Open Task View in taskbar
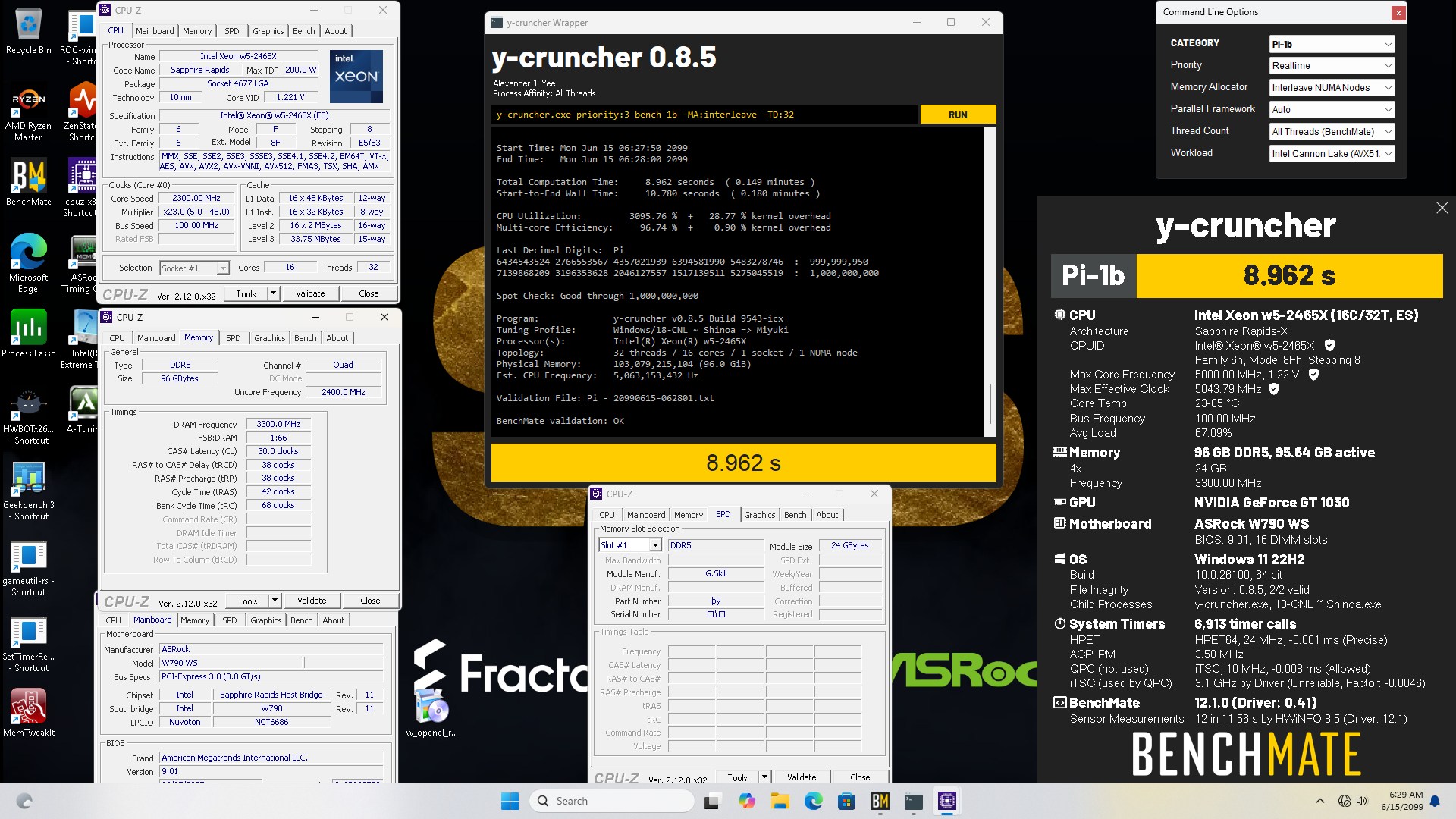The width and height of the screenshot is (1456, 819). (x=711, y=801)
